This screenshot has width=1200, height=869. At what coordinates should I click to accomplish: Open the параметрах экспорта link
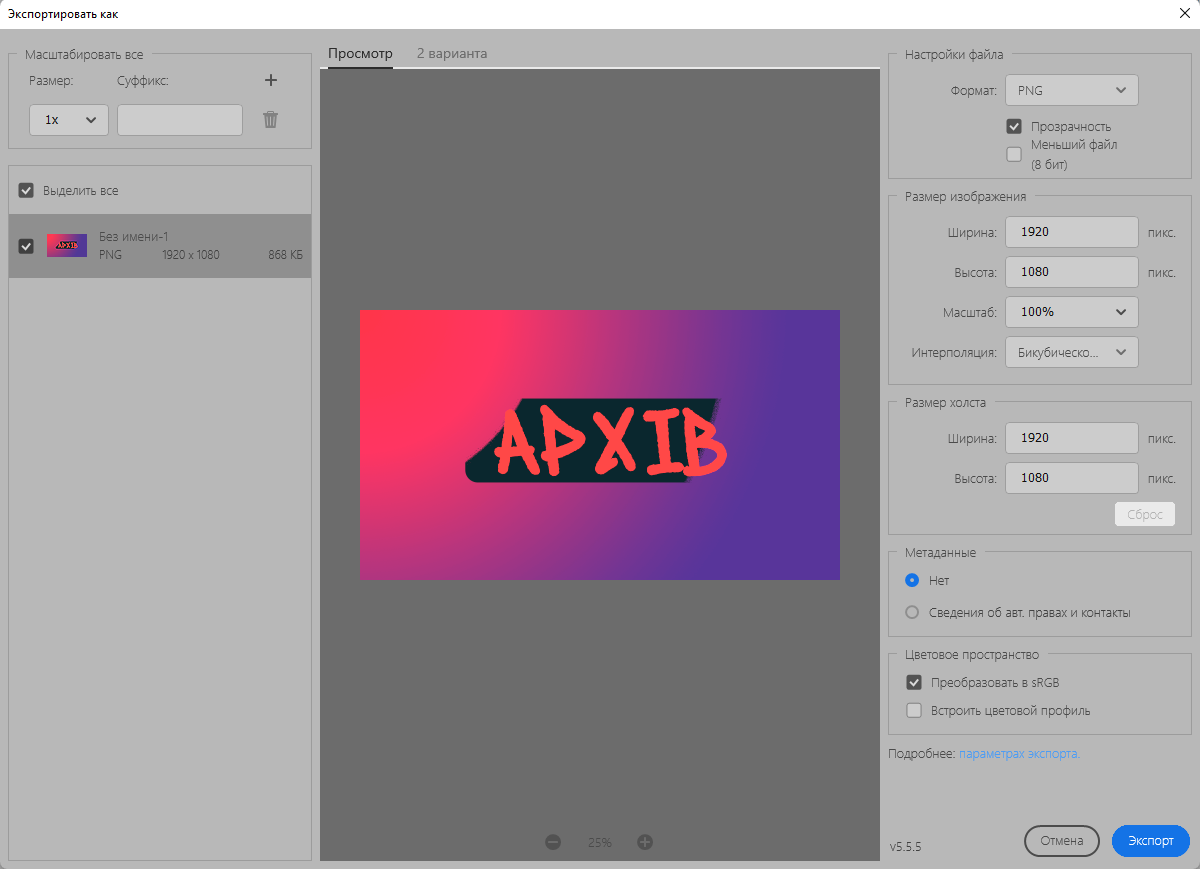(1019, 753)
